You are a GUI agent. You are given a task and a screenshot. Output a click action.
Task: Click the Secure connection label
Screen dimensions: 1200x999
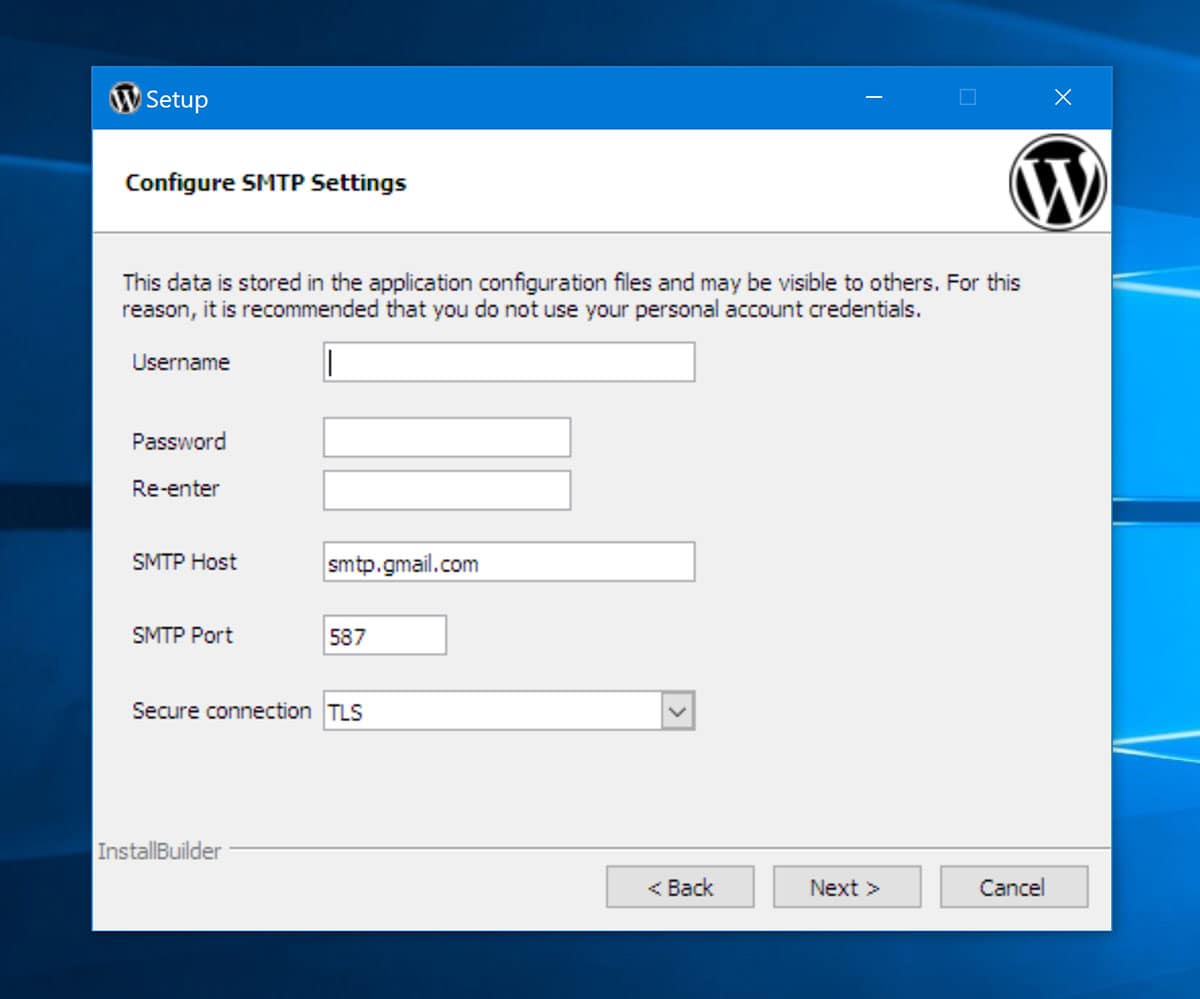pyautogui.click(x=222, y=711)
